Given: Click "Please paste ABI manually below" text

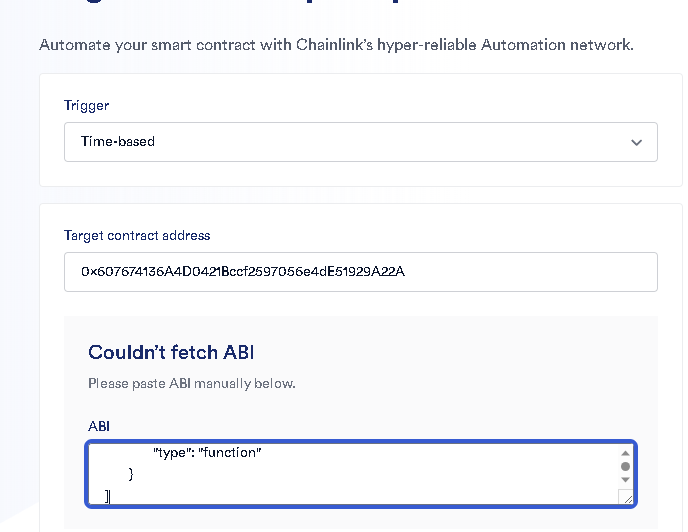Looking at the screenshot, I should pos(192,383).
